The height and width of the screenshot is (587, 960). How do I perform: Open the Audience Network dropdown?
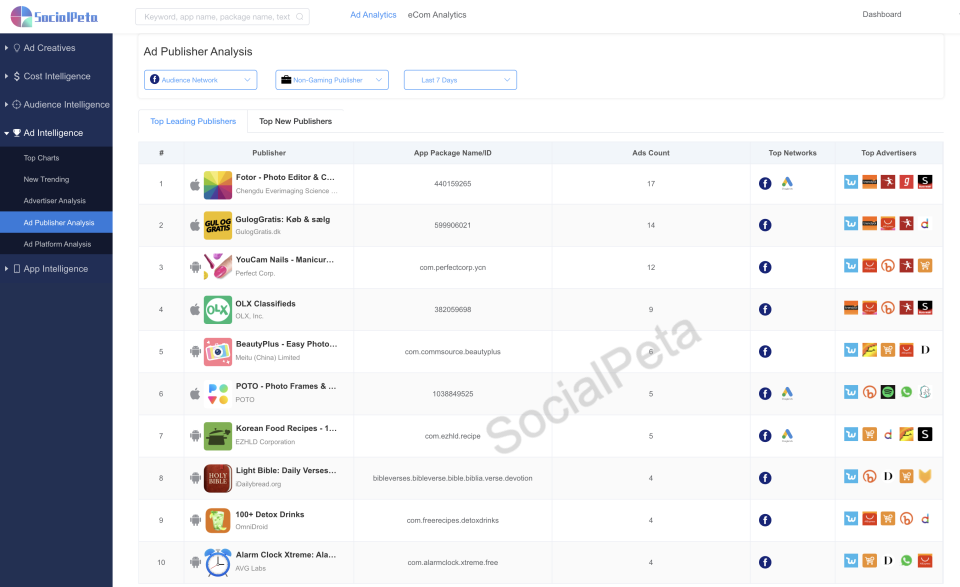[200, 80]
